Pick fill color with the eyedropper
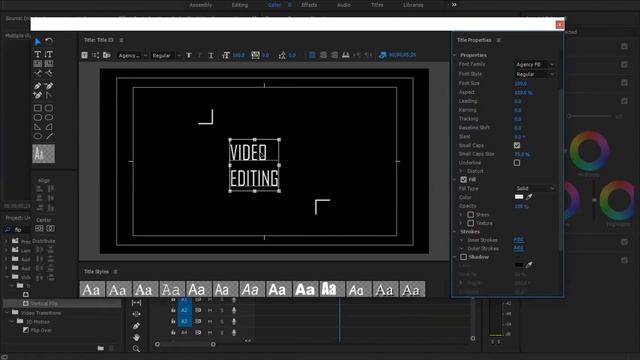This screenshot has width=640, height=360. pyautogui.click(x=529, y=197)
